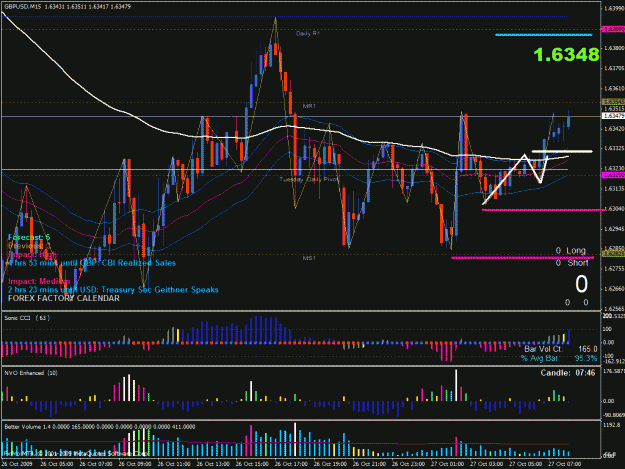Click the 26 Oct 21:00 time label
625x469 pixels.
(x=369, y=464)
